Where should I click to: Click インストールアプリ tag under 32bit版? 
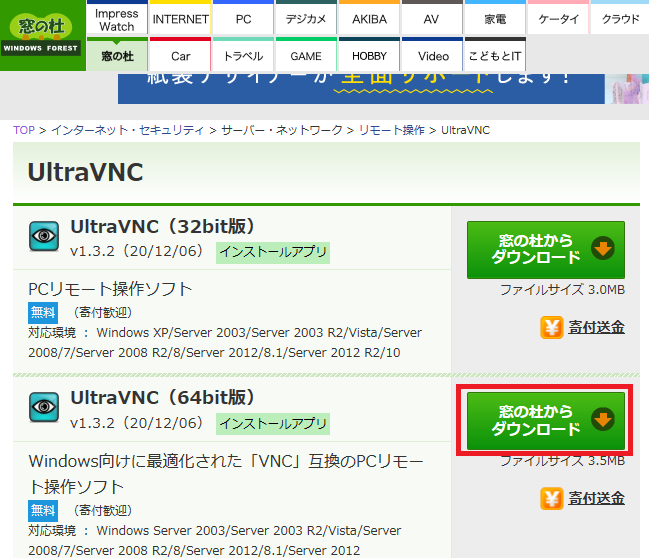[x=273, y=252]
